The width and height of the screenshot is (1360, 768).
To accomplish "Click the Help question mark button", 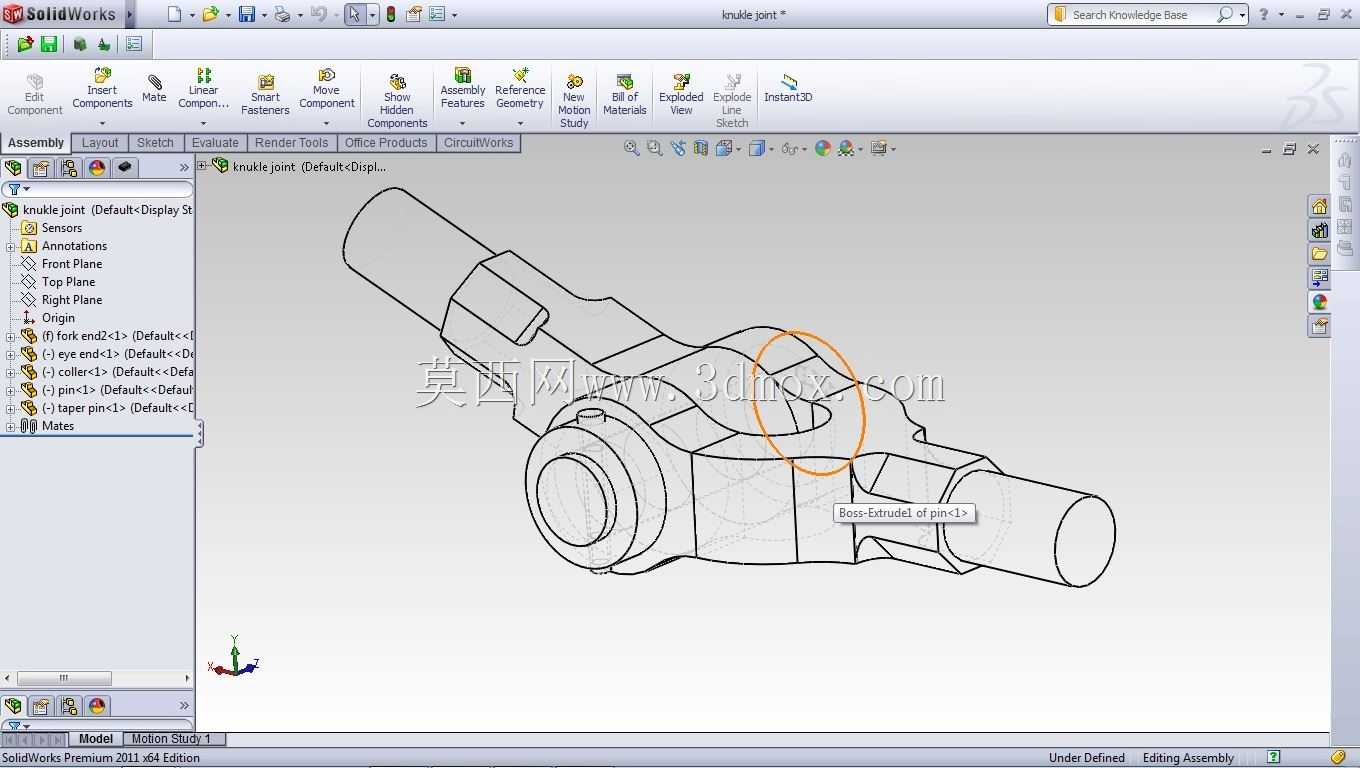I will pos(1264,14).
